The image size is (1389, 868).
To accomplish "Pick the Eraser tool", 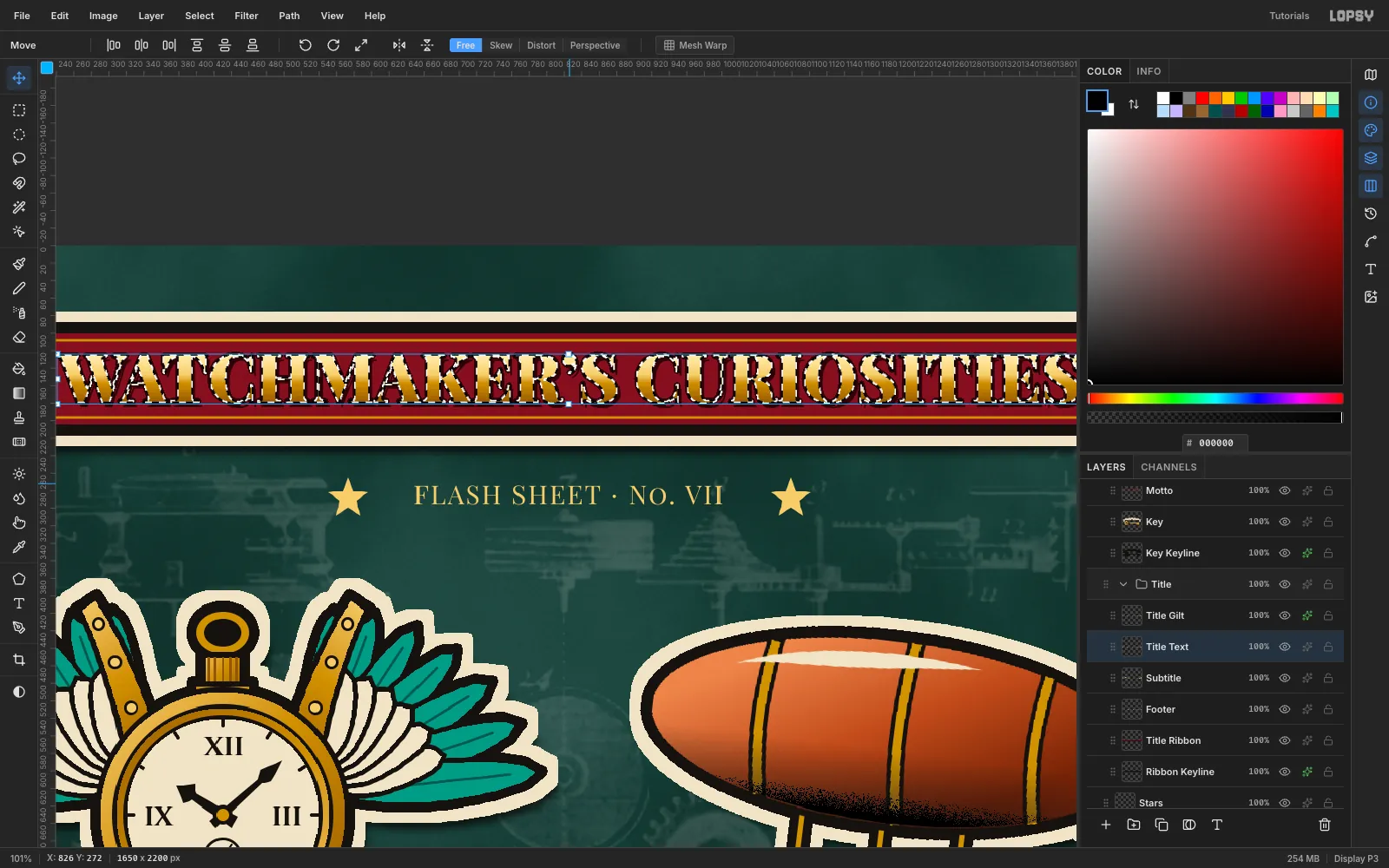I will click(x=19, y=337).
